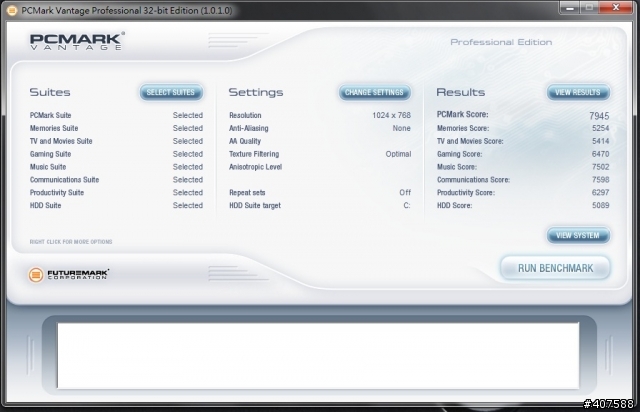Click the Change Settings button
640x412 pixels.
pyautogui.click(x=374, y=92)
